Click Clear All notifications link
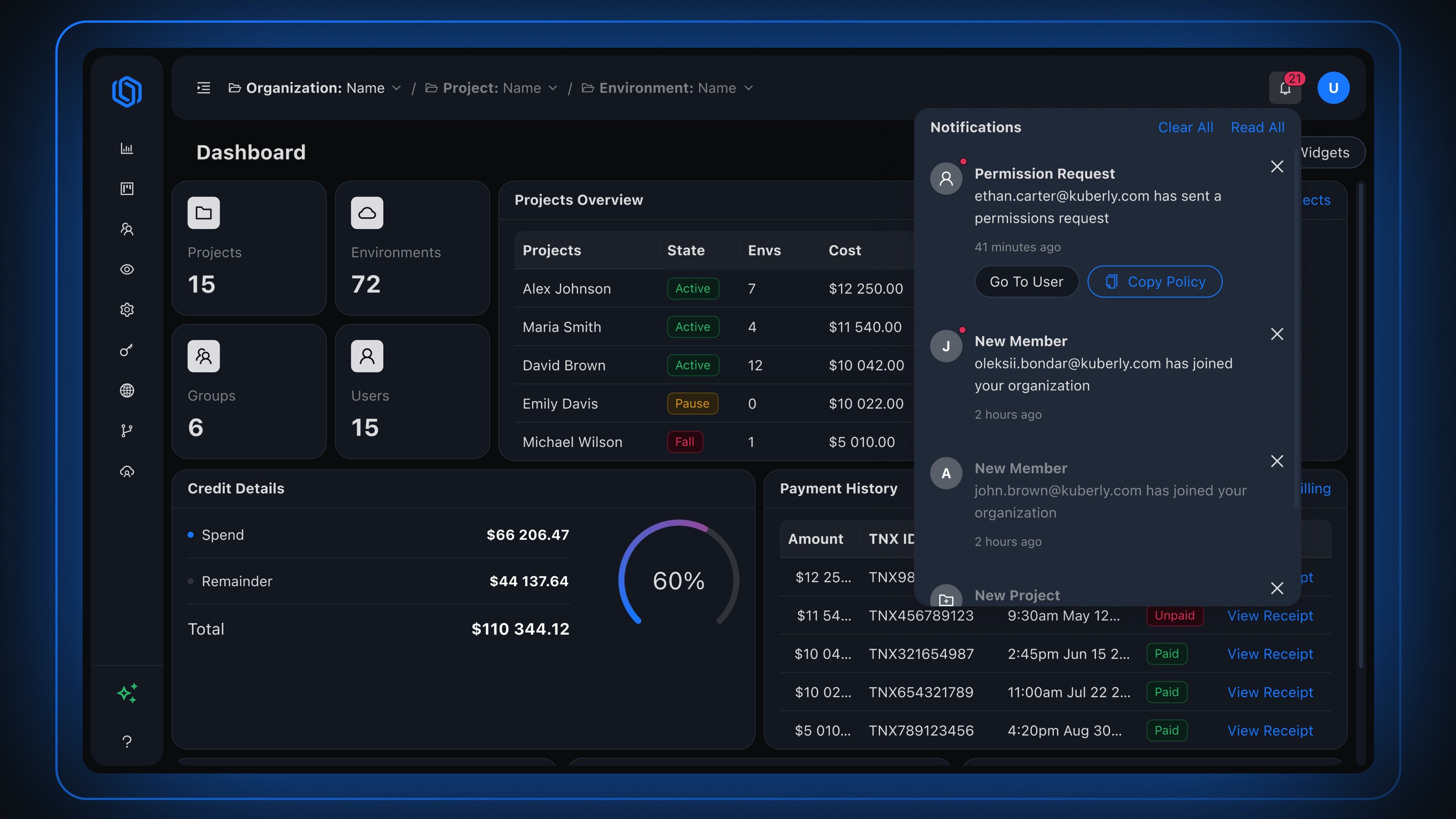This screenshot has height=819, width=1456. pyautogui.click(x=1185, y=127)
